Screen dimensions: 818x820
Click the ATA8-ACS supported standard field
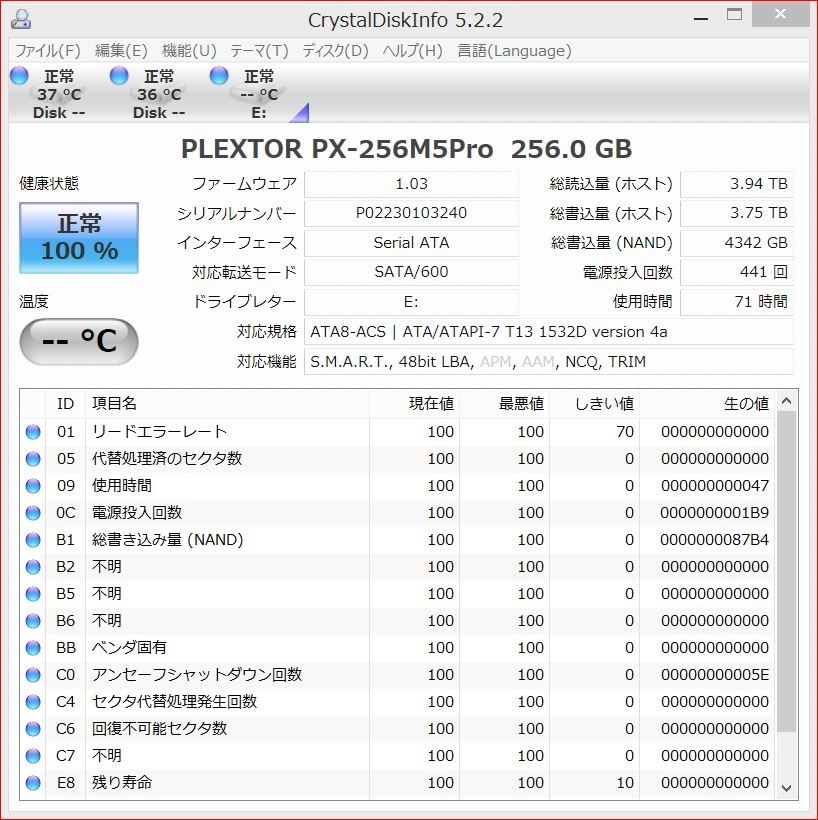pos(549,332)
